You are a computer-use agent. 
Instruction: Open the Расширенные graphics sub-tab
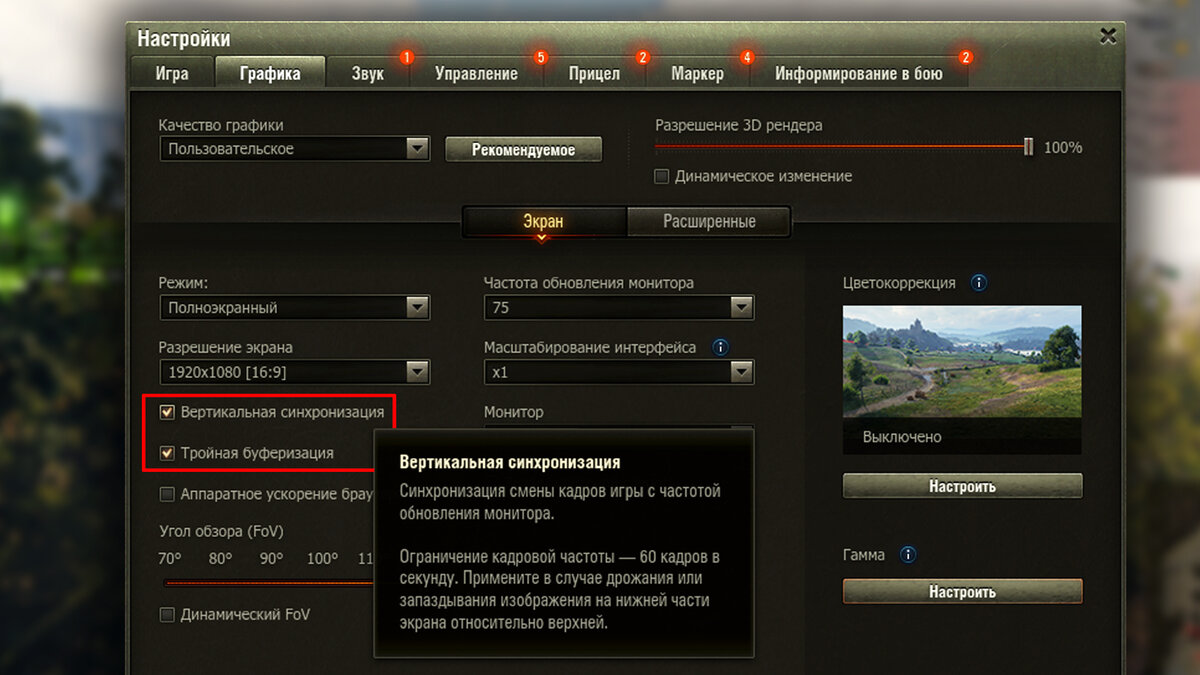click(709, 221)
